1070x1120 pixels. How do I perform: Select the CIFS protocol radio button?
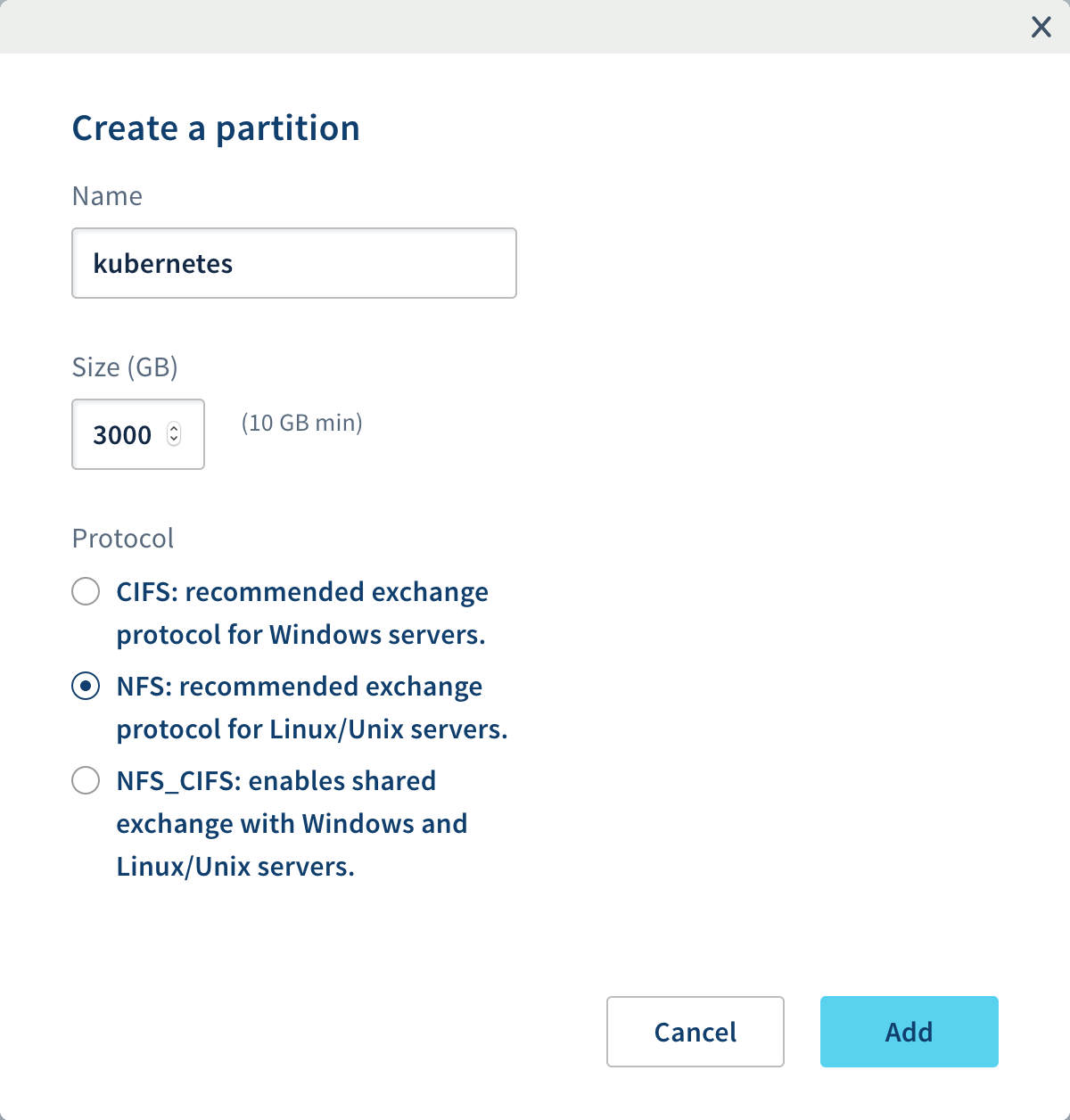tap(85, 591)
